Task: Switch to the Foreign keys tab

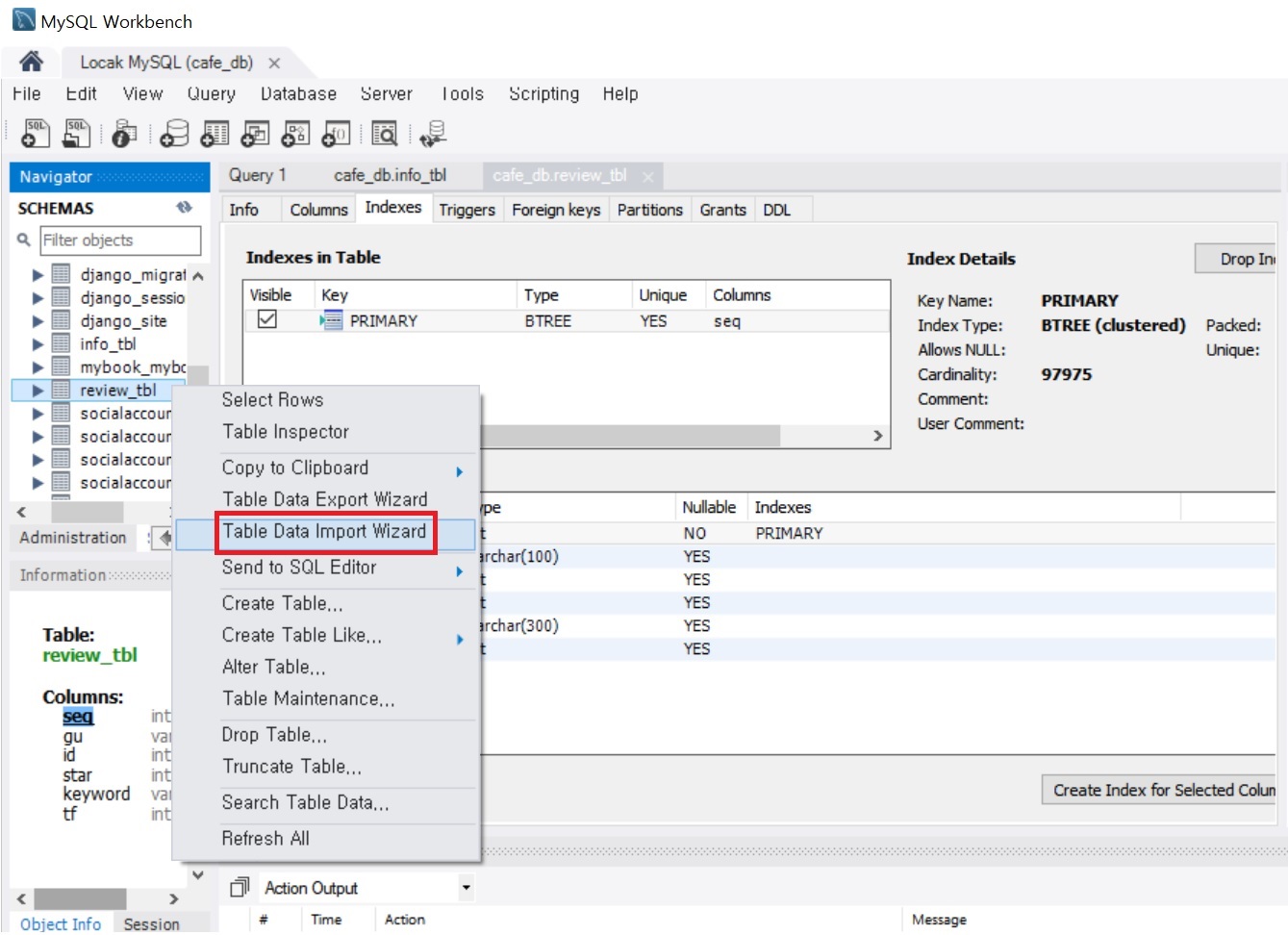Action: tap(556, 210)
